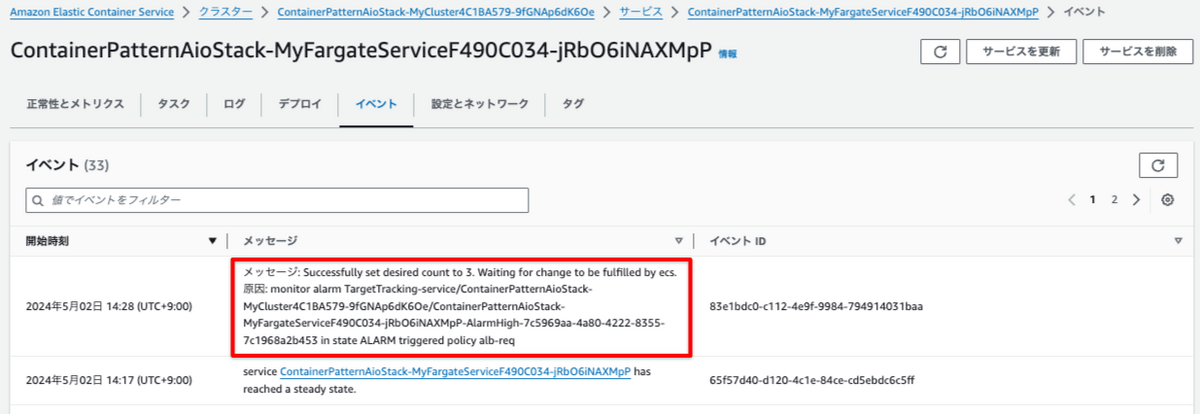Select event ID 83e1bdc0-c112-4e9f-9984-794914031baa
1200x414 pixels.
pyautogui.click(x=815, y=306)
